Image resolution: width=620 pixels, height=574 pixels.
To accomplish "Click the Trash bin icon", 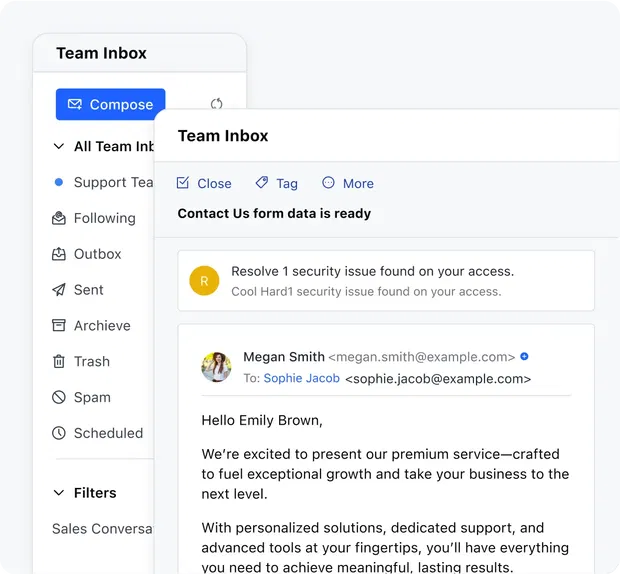I will tap(59, 361).
